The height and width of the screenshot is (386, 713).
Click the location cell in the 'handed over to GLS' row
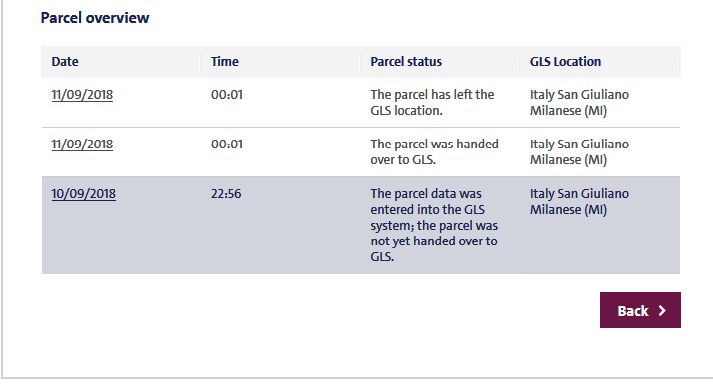pos(579,152)
